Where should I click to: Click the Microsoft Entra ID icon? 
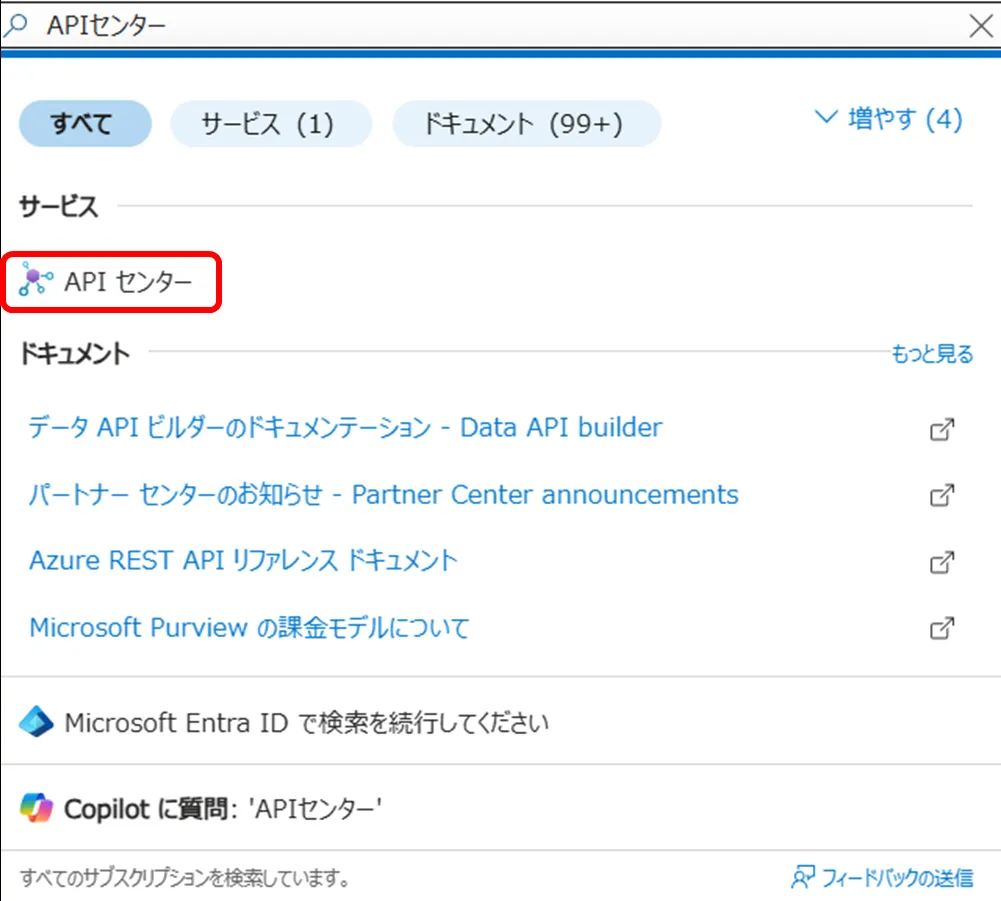pyautogui.click(x=33, y=722)
